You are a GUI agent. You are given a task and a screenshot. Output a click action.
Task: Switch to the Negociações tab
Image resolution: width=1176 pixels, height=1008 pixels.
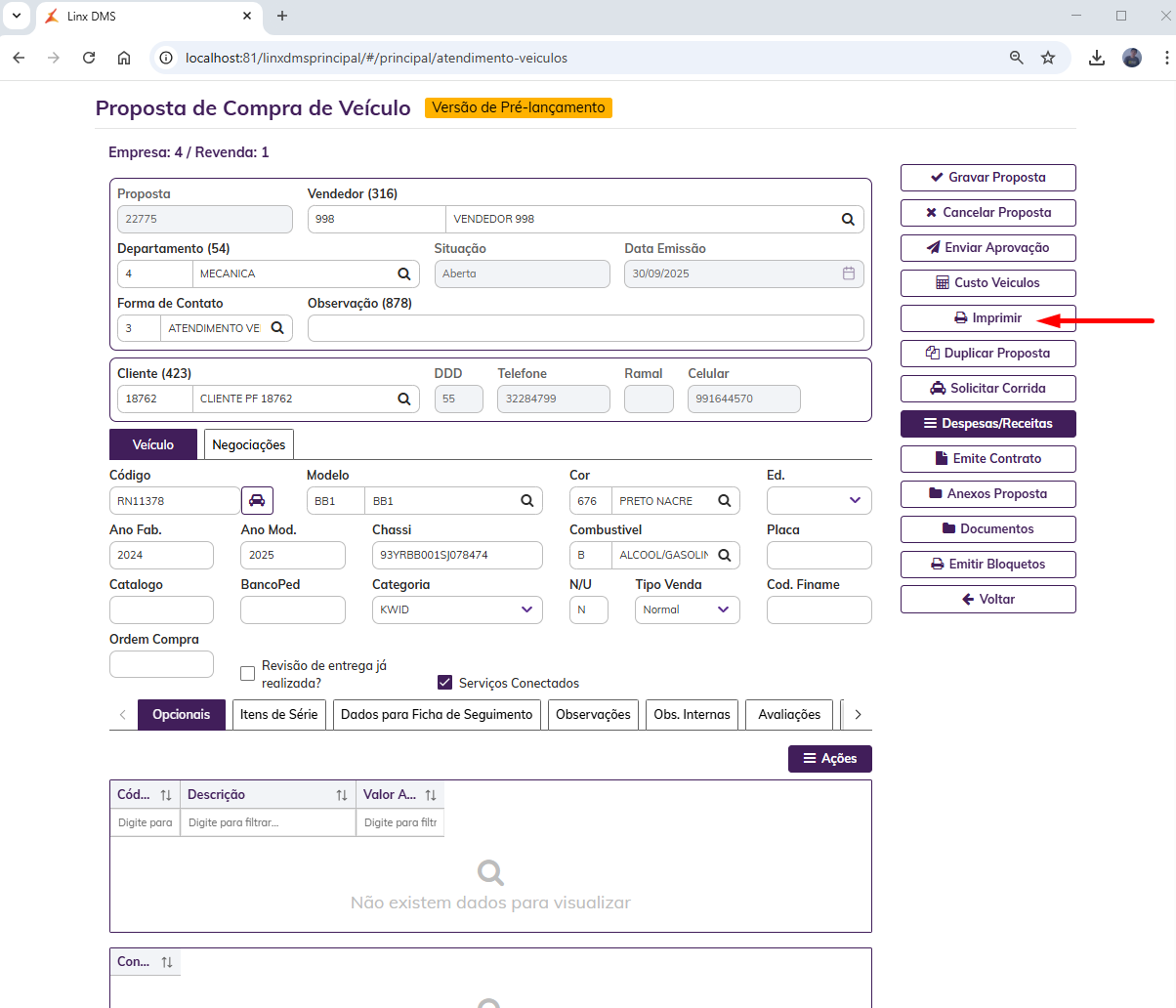tap(249, 444)
